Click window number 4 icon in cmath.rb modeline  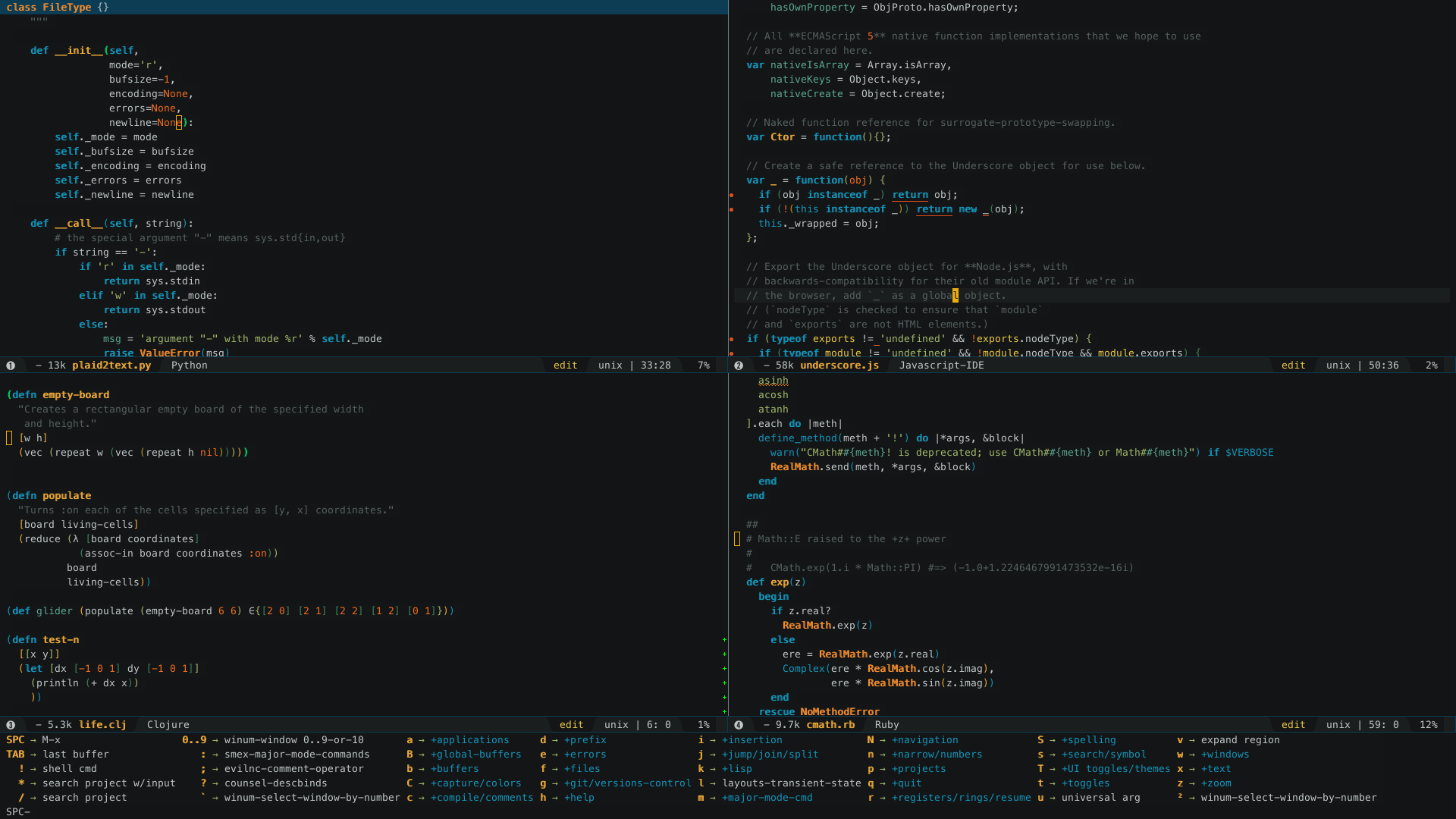click(739, 725)
